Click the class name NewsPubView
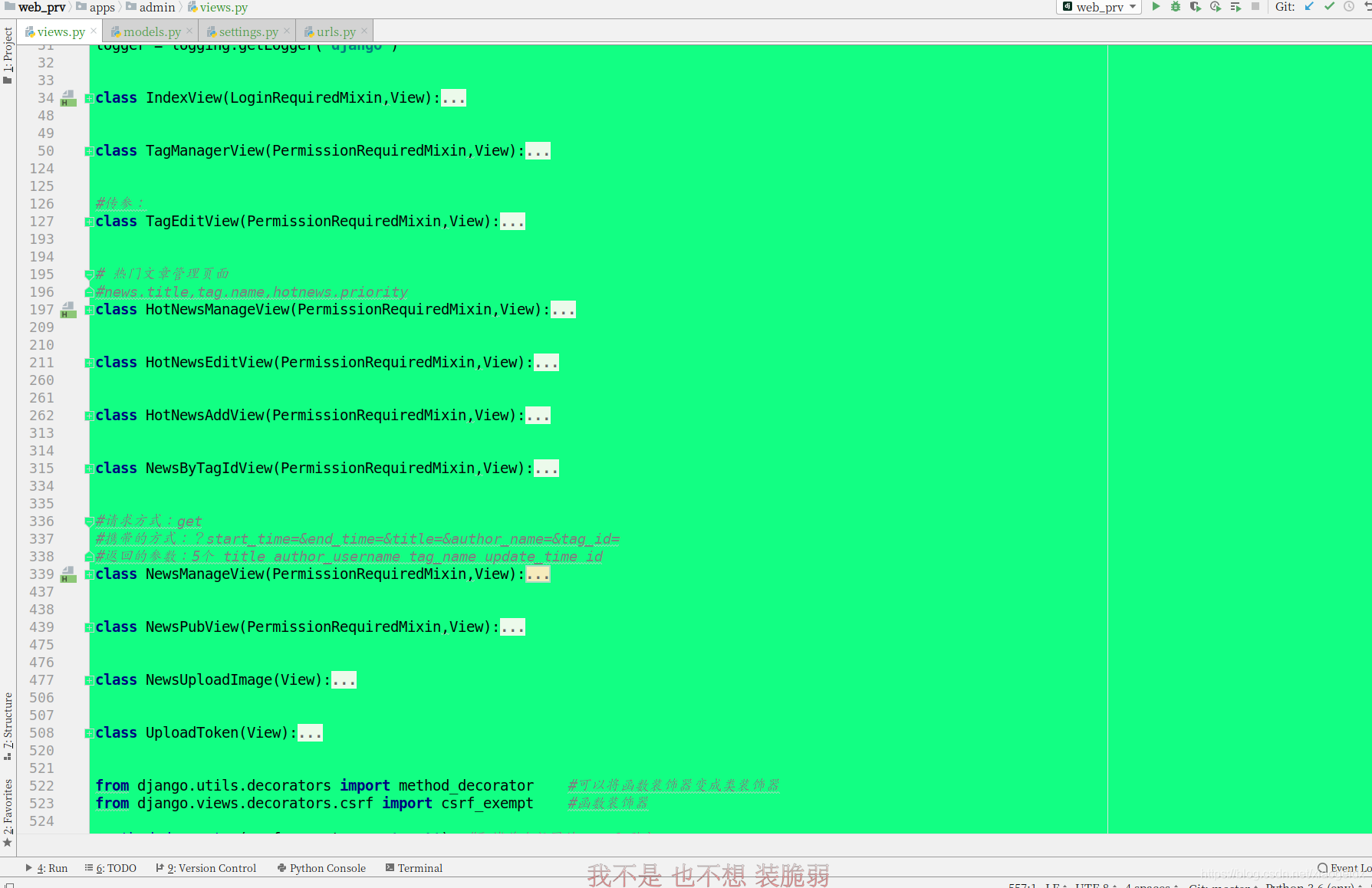Image resolution: width=1372 pixels, height=888 pixels. [x=192, y=627]
